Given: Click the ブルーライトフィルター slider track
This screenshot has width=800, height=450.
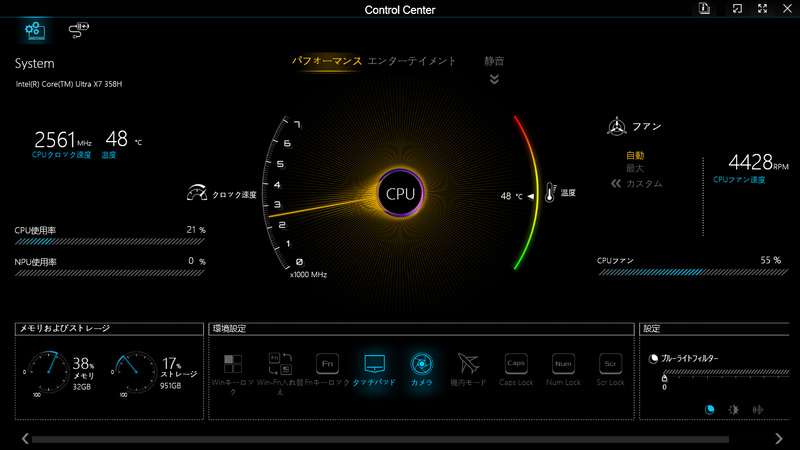Looking at the screenshot, I should click(726, 372).
